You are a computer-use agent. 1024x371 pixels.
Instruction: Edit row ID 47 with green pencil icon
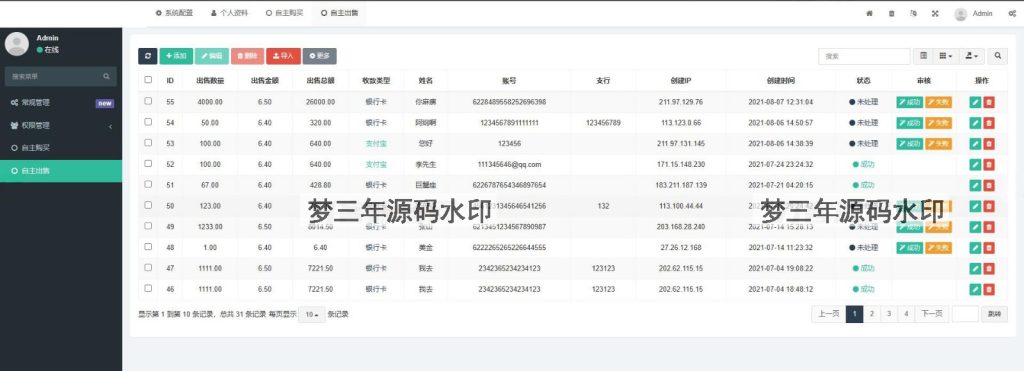976,268
